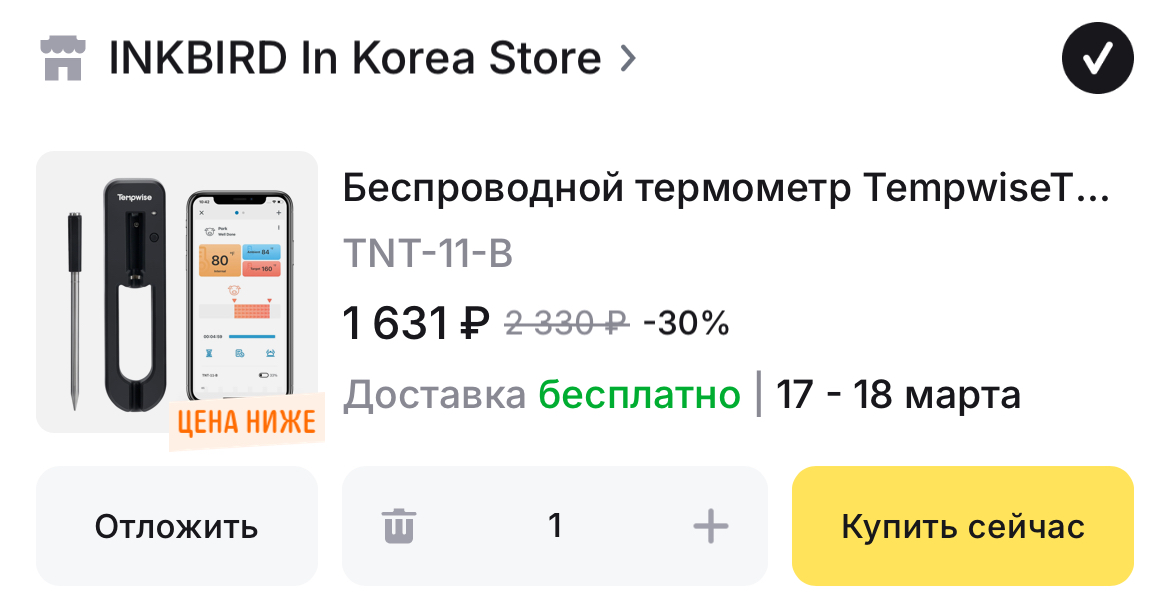Image resolution: width=1170 pixels, height=610 pixels.
Task: Increase quantity with the plus icon
Action: pos(710,525)
